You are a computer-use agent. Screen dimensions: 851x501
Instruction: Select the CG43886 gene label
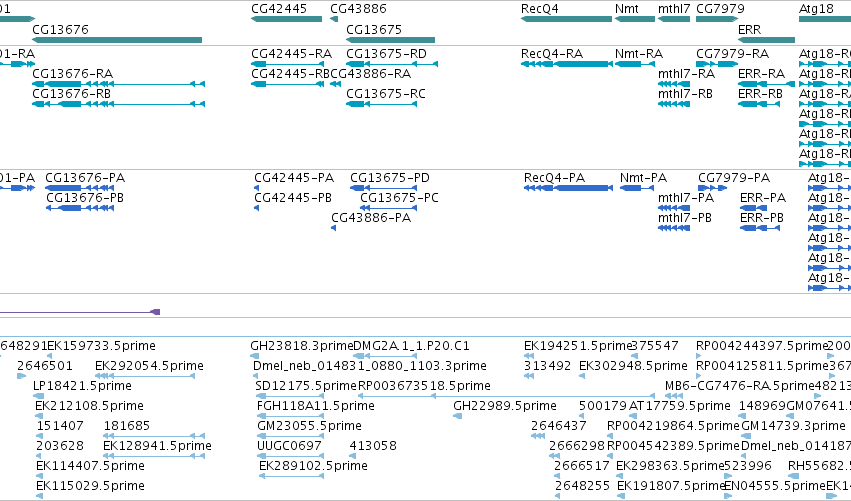[x=358, y=9]
